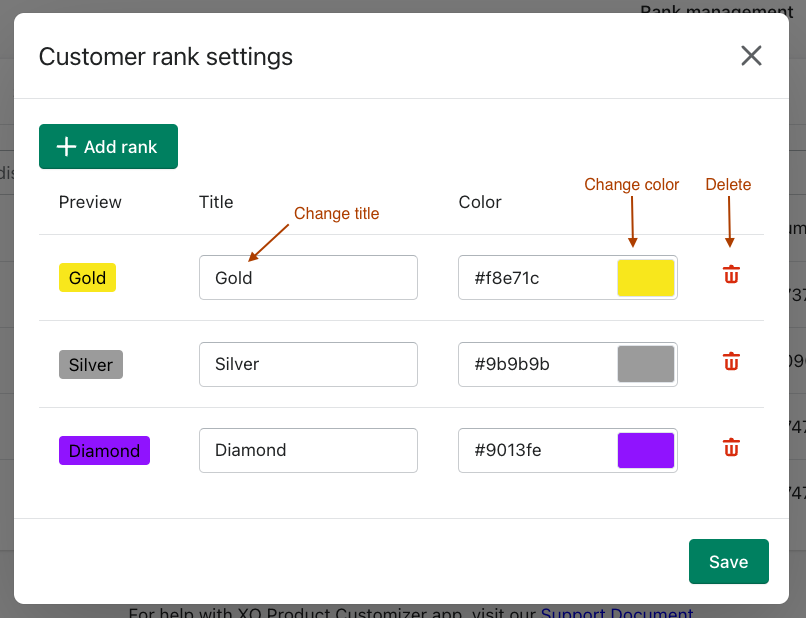Close the Customer rank settings dialog

click(x=751, y=56)
